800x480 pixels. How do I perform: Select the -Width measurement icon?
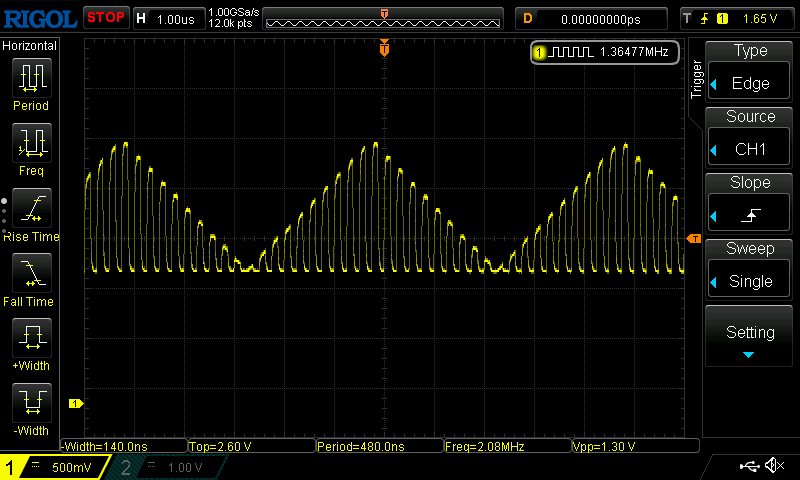pos(32,402)
